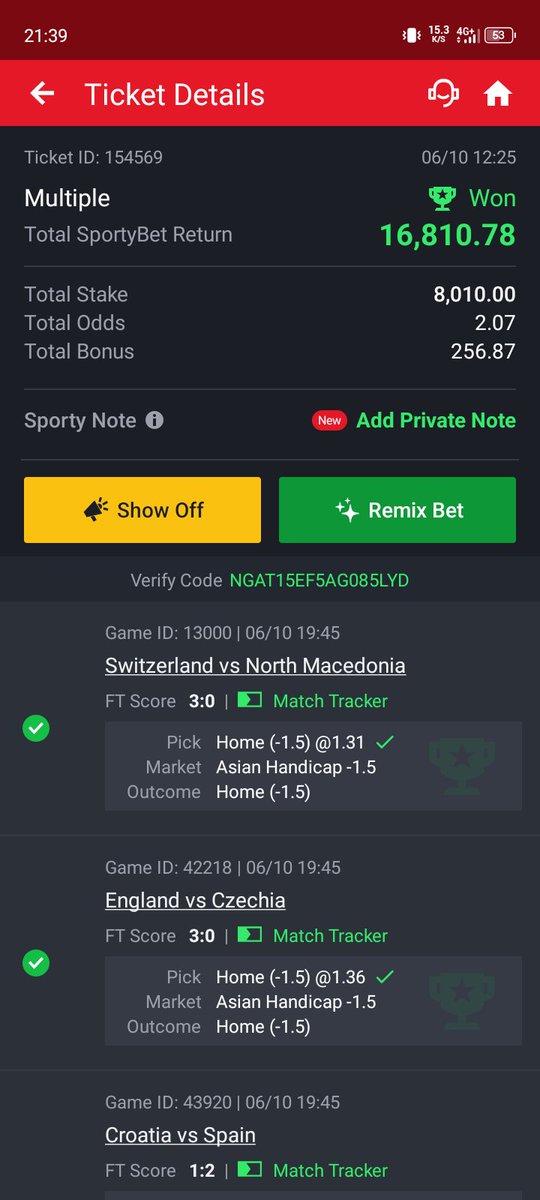Open customer support headset icon
Screen dimensions: 540x1200
point(443,94)
